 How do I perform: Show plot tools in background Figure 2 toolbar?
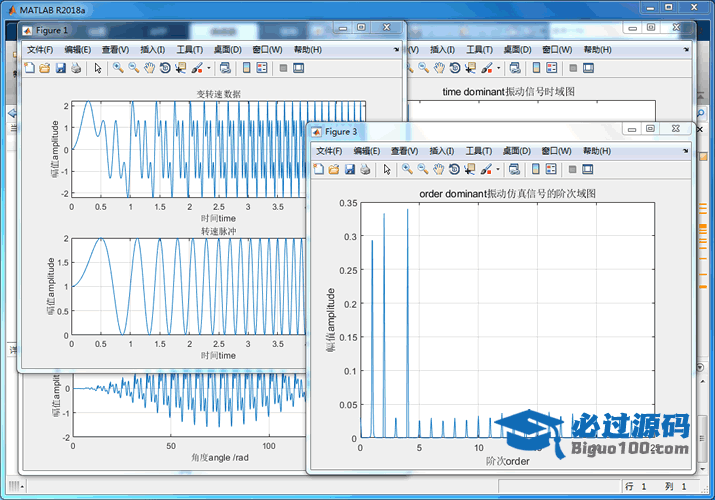589,68
